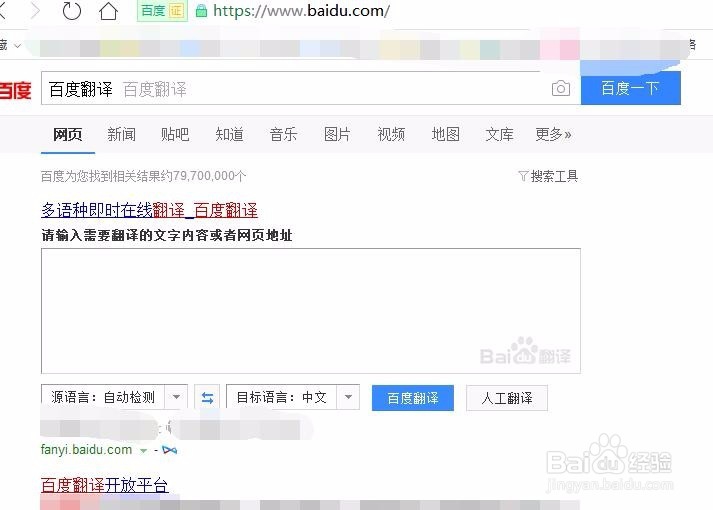The height and width of the screenshot is (510, 713).
Task: Switch to the 新闻 tab
Action: click(x=121, y=134)
